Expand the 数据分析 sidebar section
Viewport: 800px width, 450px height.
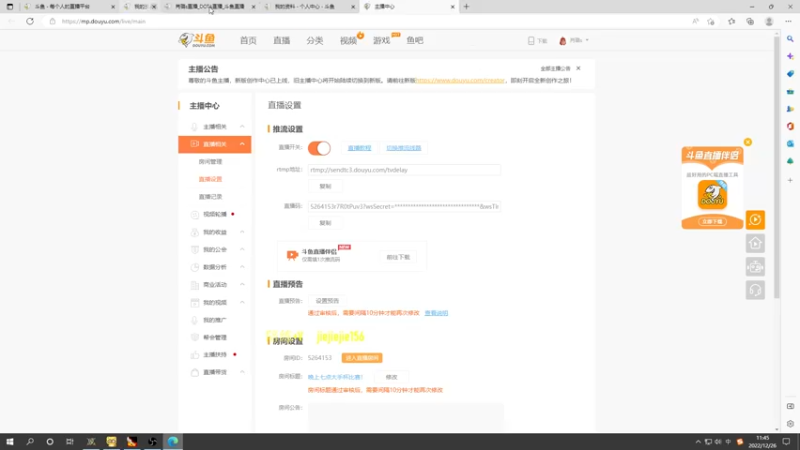click(x=242, y=267)
